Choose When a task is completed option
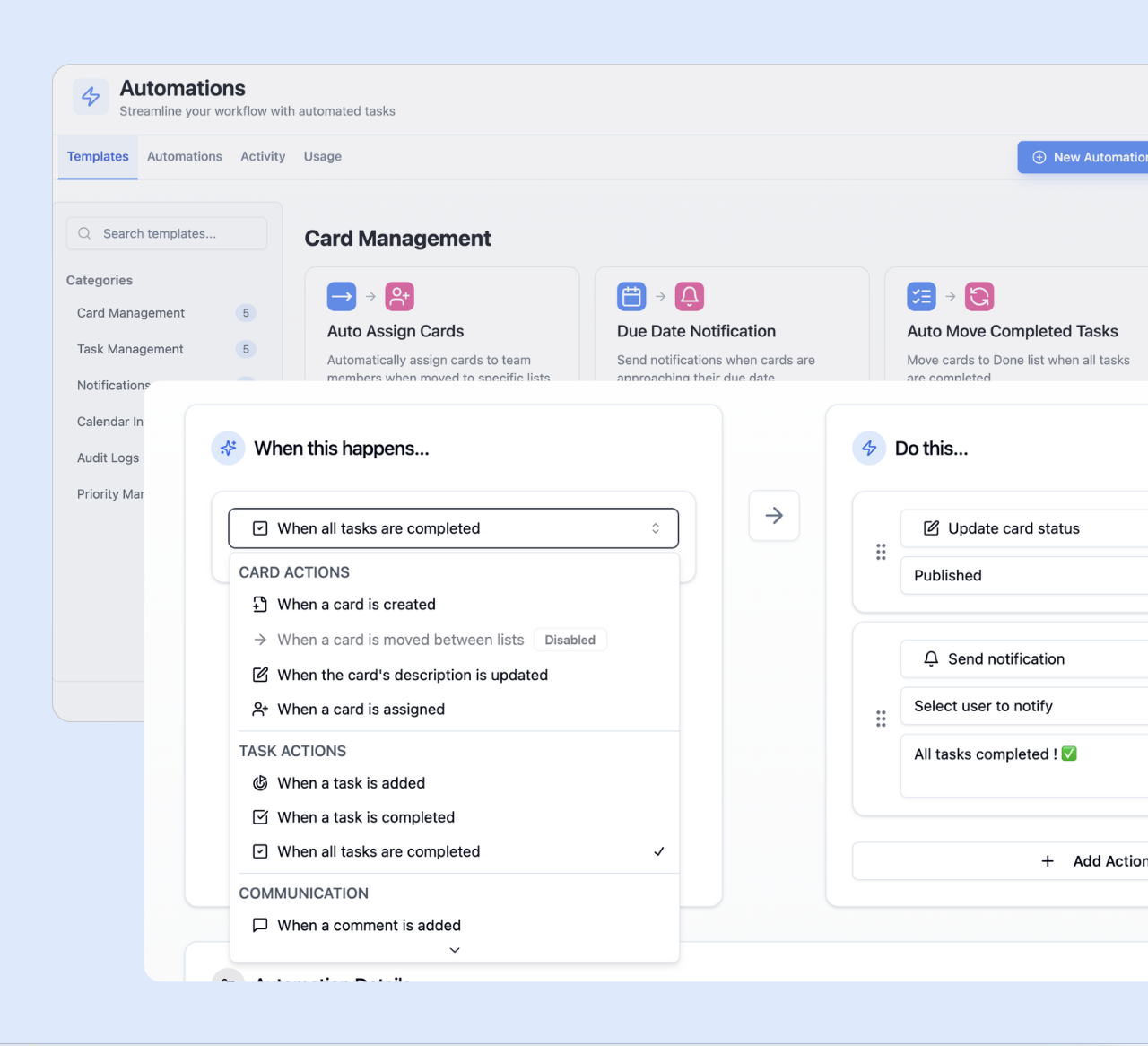The height and width of the screenshot is (1046, 1148). tap(455, 817)
